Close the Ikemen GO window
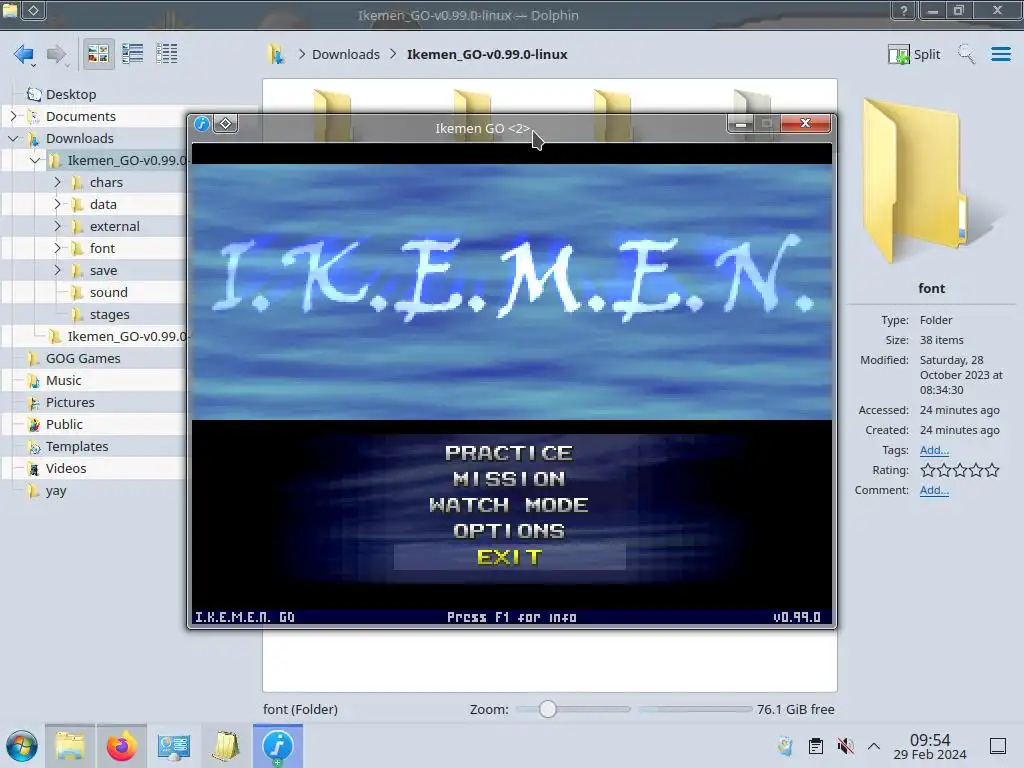Image resolution: width=1024 pixels, height=768 pixels. click(806, 123)
